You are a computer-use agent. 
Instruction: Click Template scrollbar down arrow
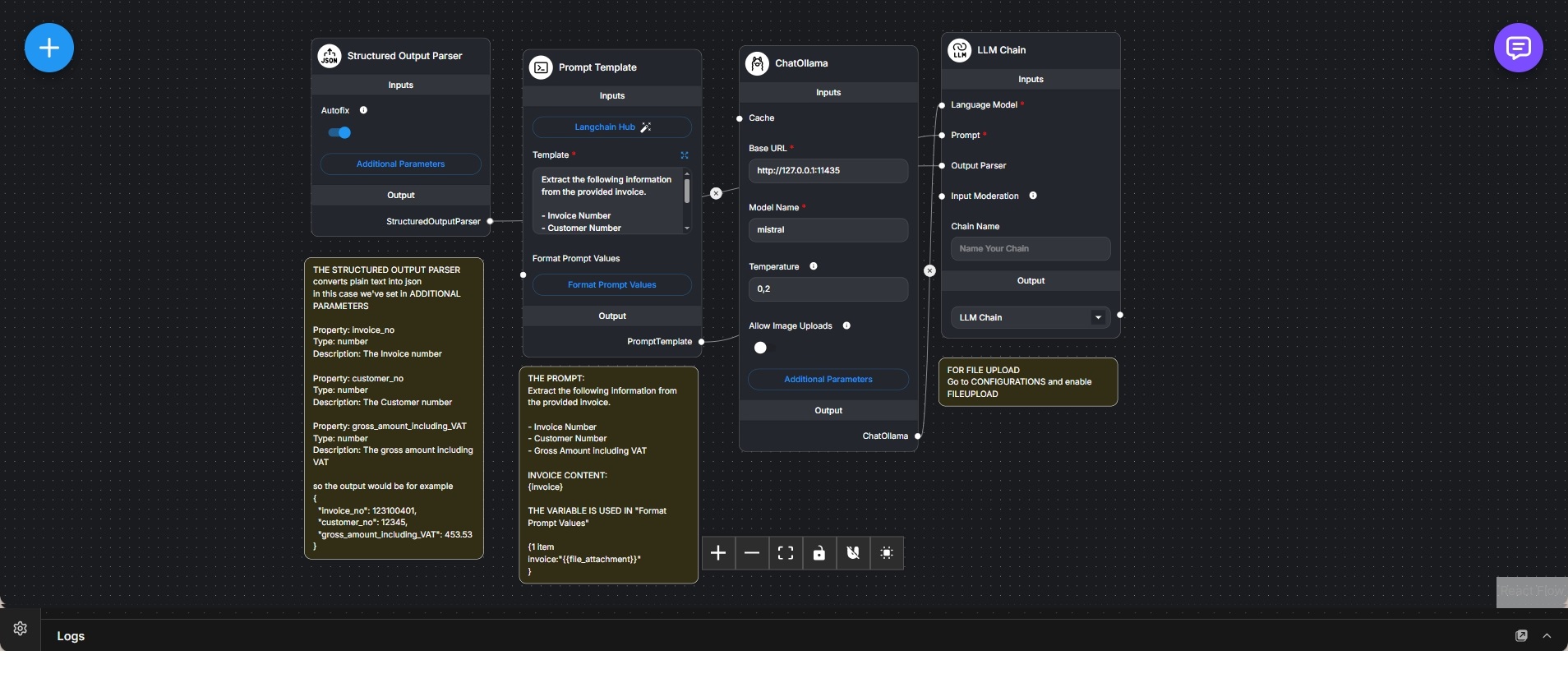coord(687,228)
